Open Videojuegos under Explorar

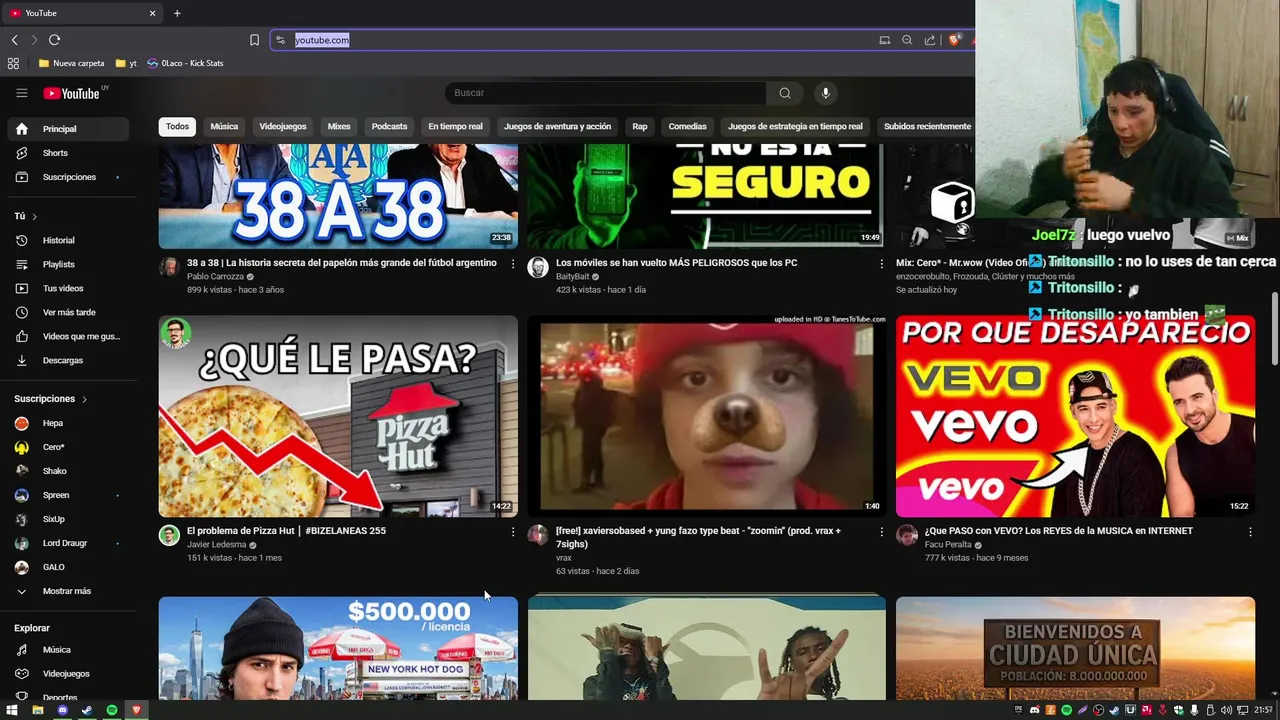[68, 674]
